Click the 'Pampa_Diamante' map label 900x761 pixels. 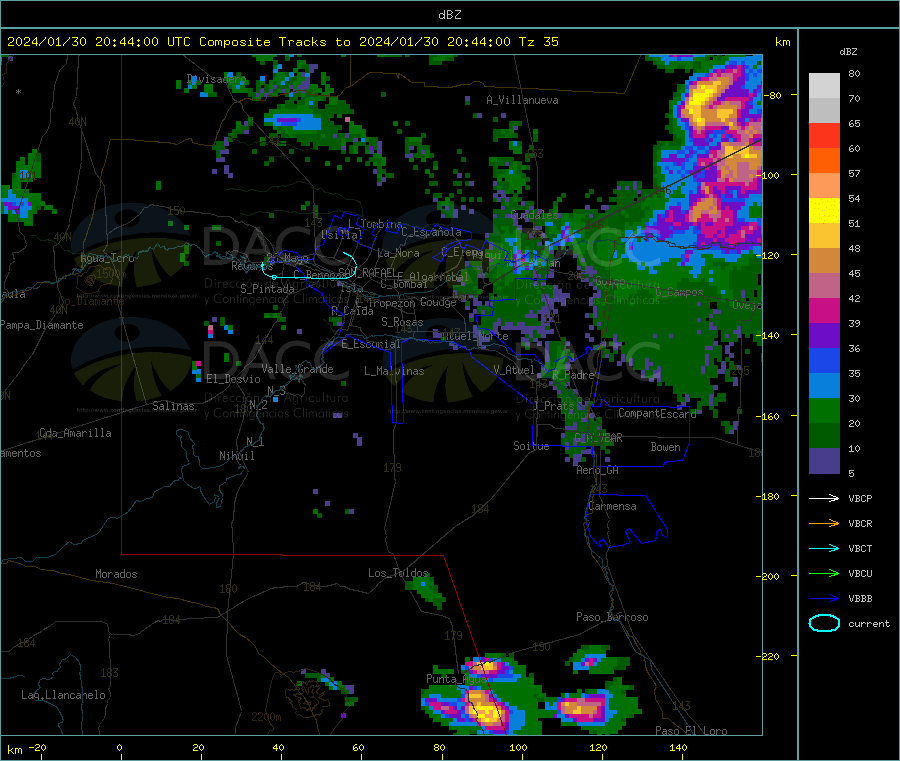42,325
